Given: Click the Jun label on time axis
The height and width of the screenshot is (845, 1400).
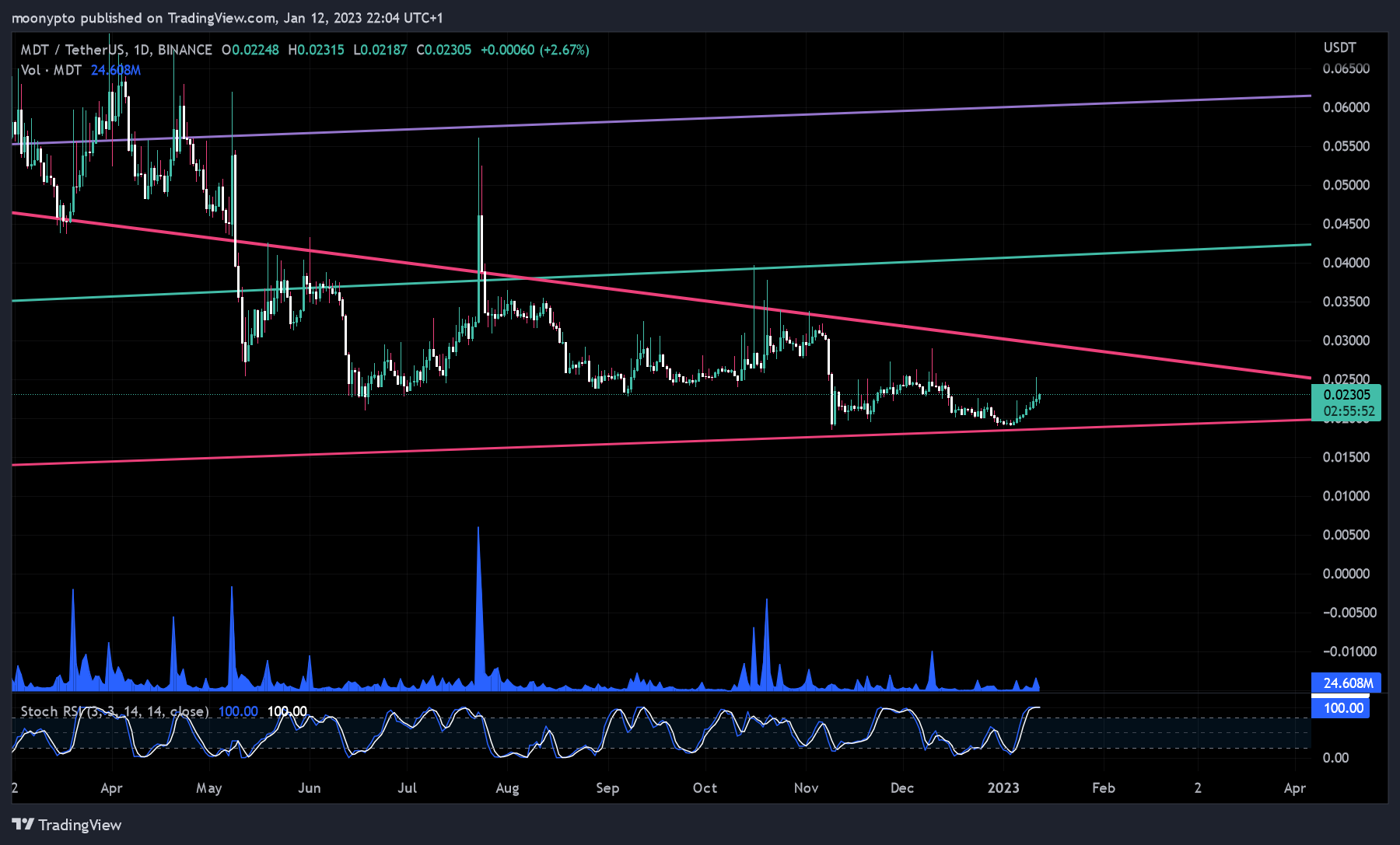Looking at the screenshot, I should 310,788.
